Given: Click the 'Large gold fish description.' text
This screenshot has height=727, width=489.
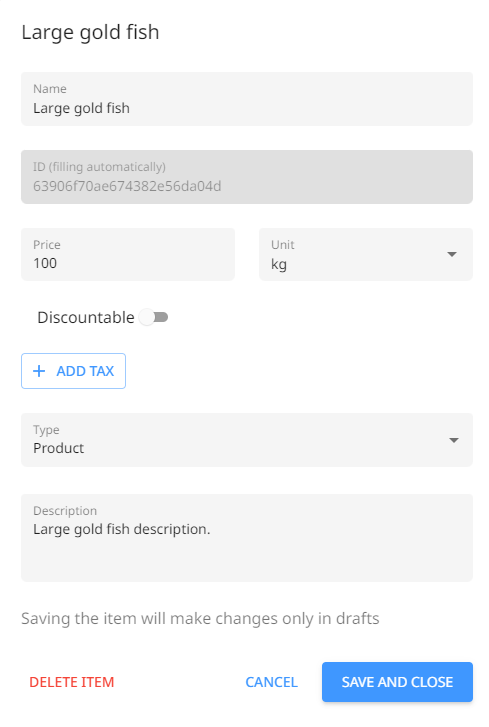Looking at the screenshot, I should point(121,529).
